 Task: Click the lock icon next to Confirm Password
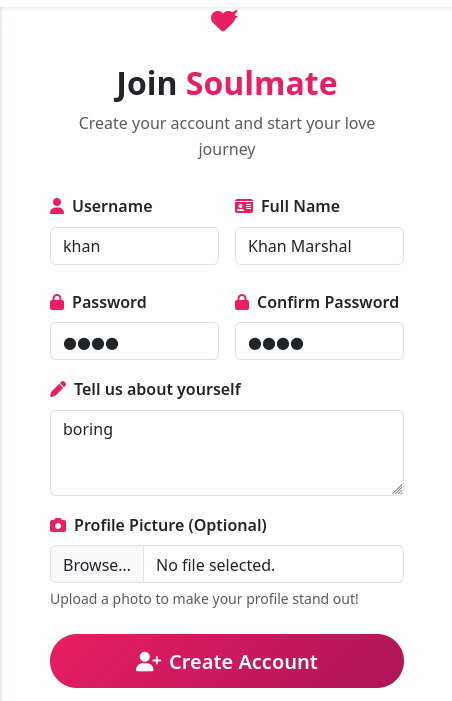coord(242,302)
